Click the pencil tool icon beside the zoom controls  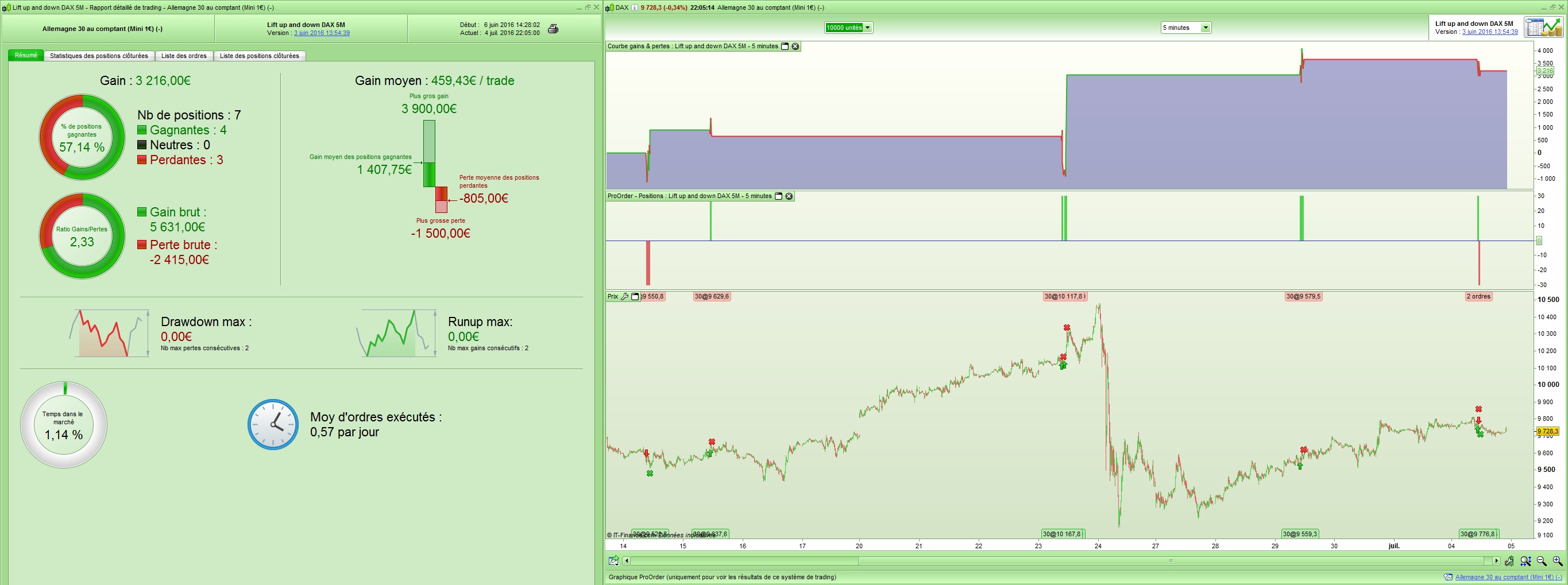pyautogui.click(x=1509, y=561)
